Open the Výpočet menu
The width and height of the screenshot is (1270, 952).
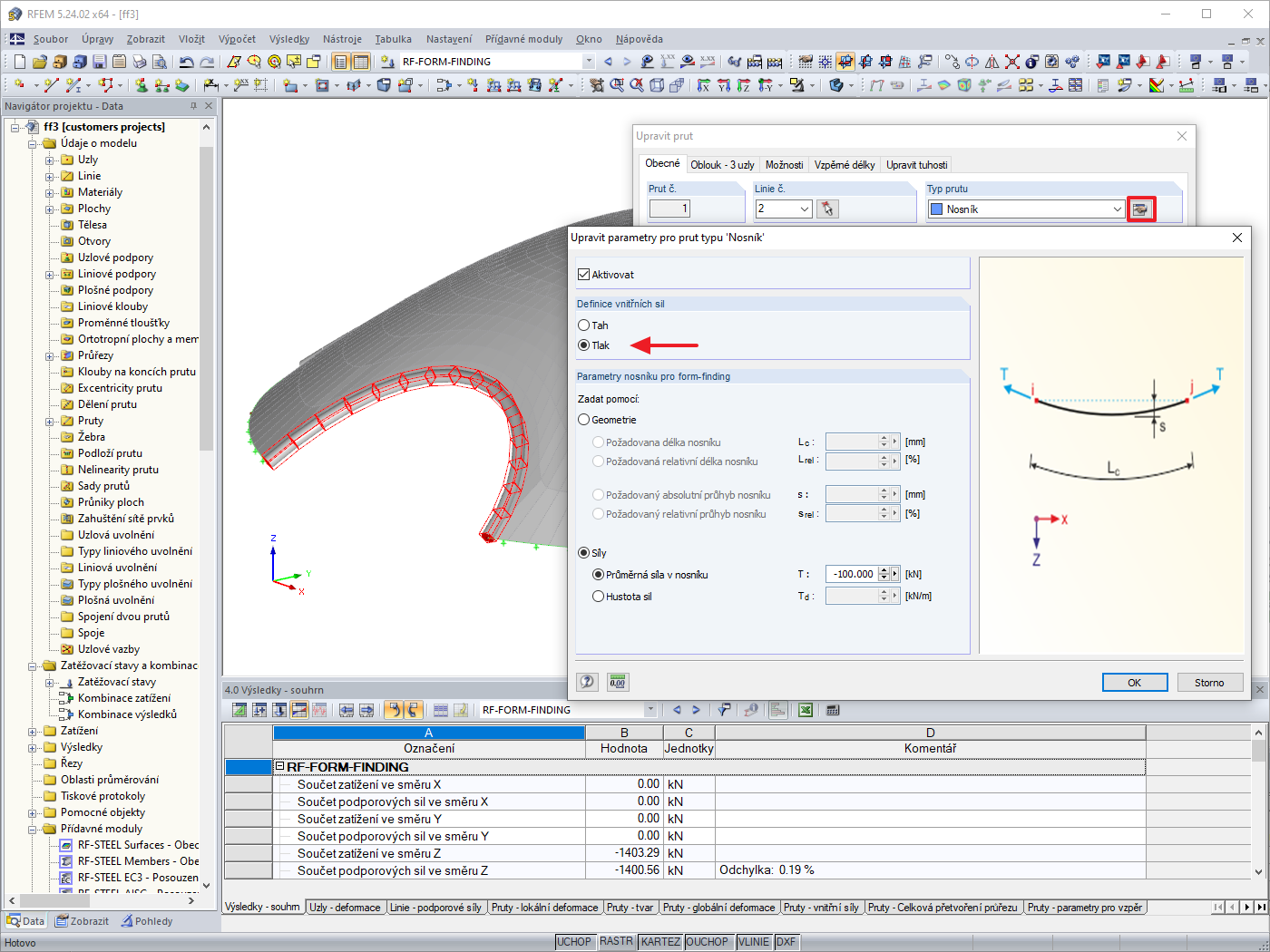click(237, 39)
